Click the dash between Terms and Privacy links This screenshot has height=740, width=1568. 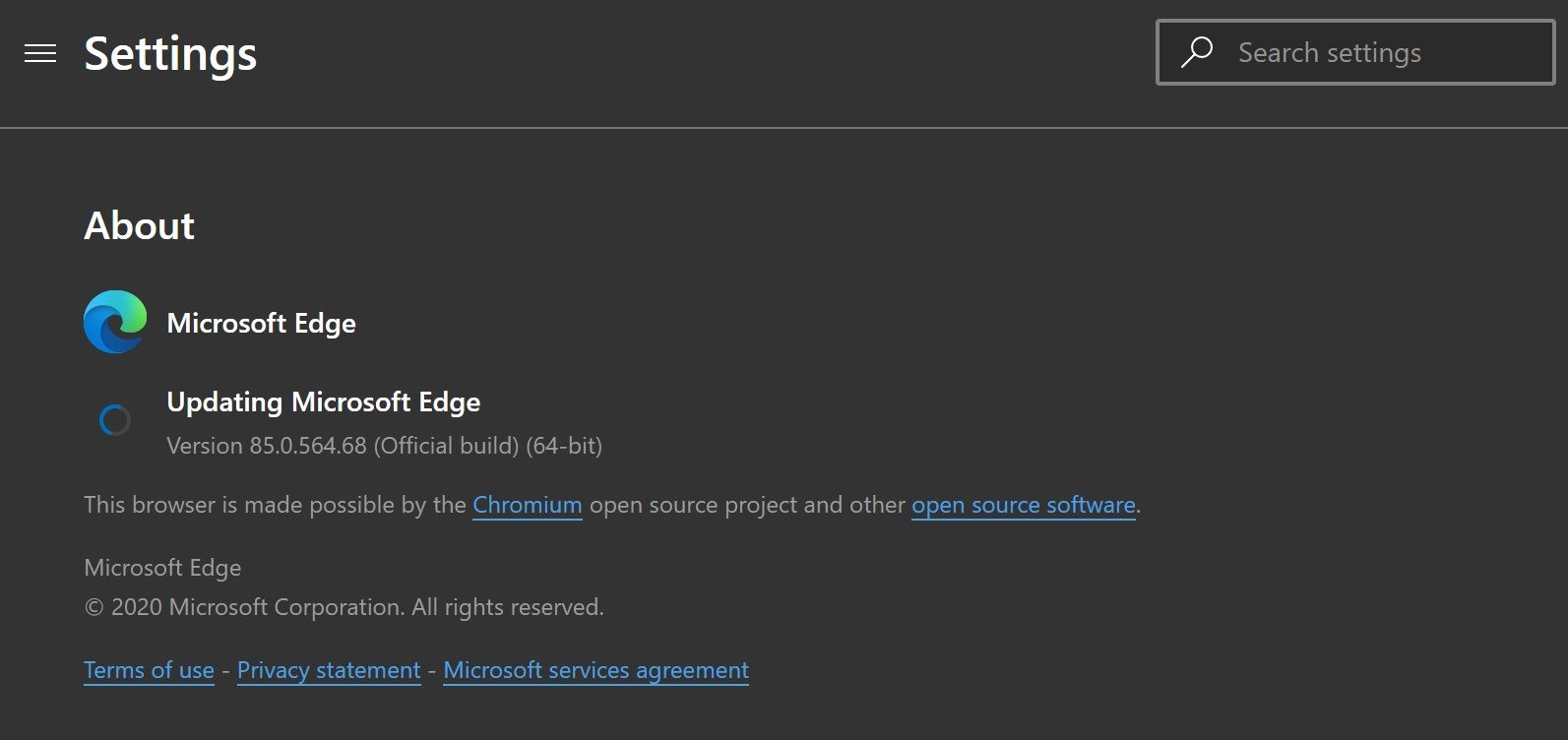tap(225, 670)
